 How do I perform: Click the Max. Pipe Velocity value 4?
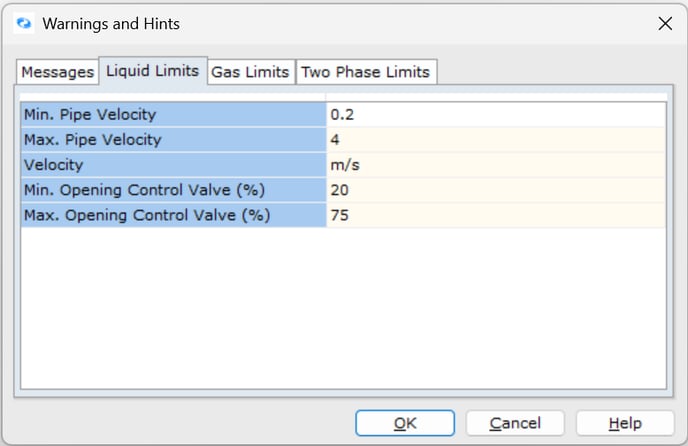coord(495,140)
